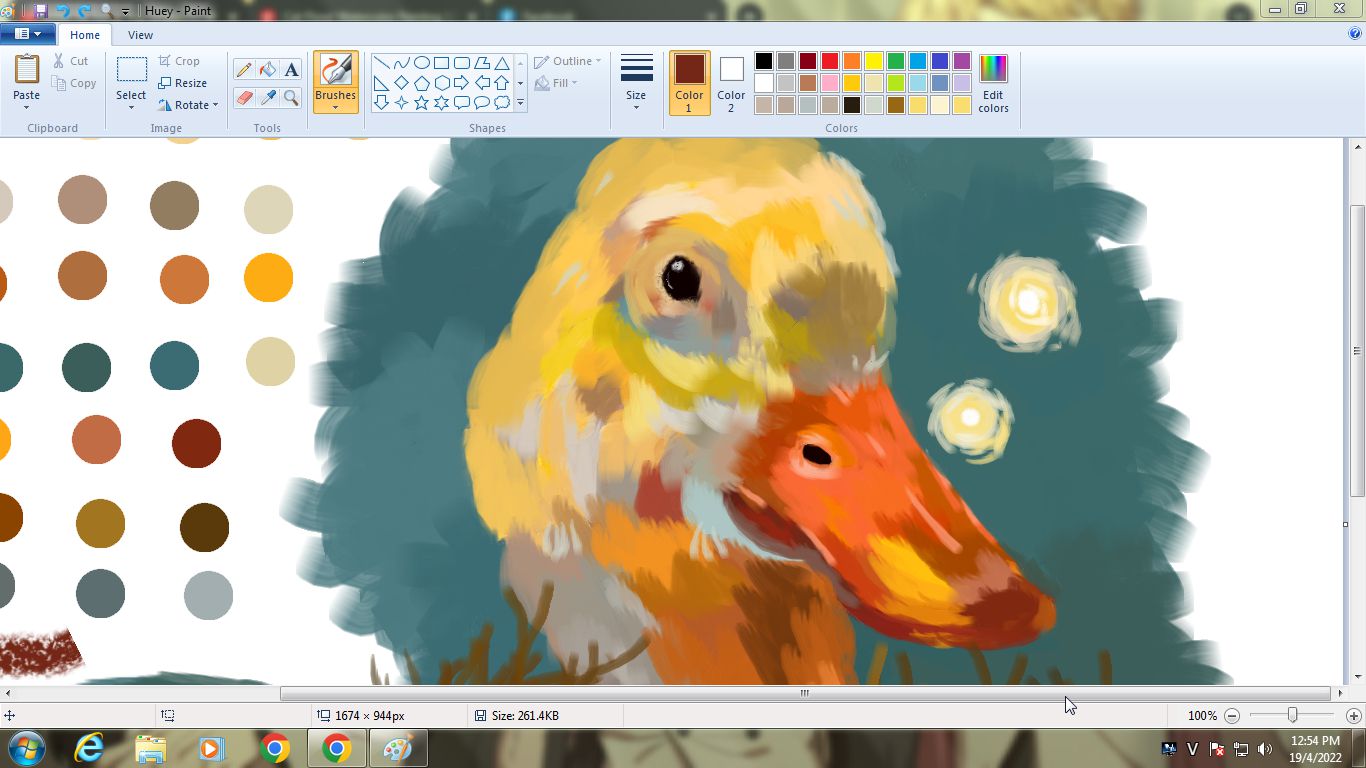This screenshot has width=1366, height=768.
Task: Select the Fill with color bucket tool
Action: (267, 69)
